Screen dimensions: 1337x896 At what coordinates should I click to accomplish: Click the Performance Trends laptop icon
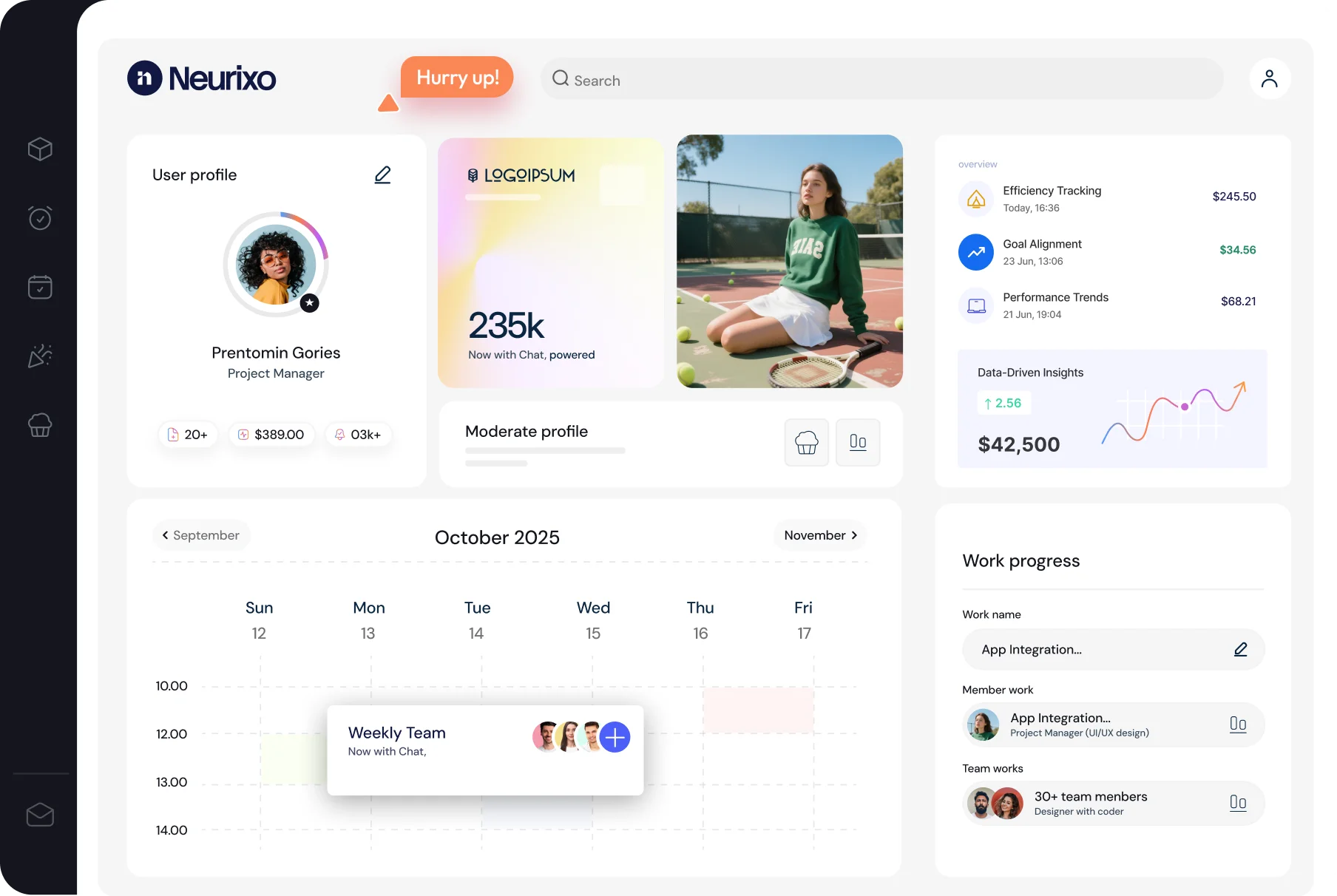click(x=976, y=305)
